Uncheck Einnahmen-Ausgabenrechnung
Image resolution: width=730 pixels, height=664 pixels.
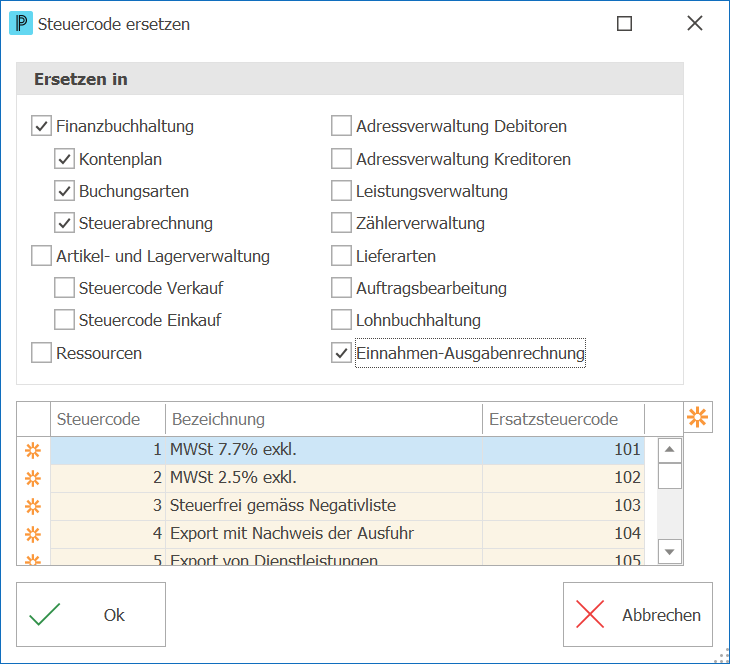[x=341, y=353]
